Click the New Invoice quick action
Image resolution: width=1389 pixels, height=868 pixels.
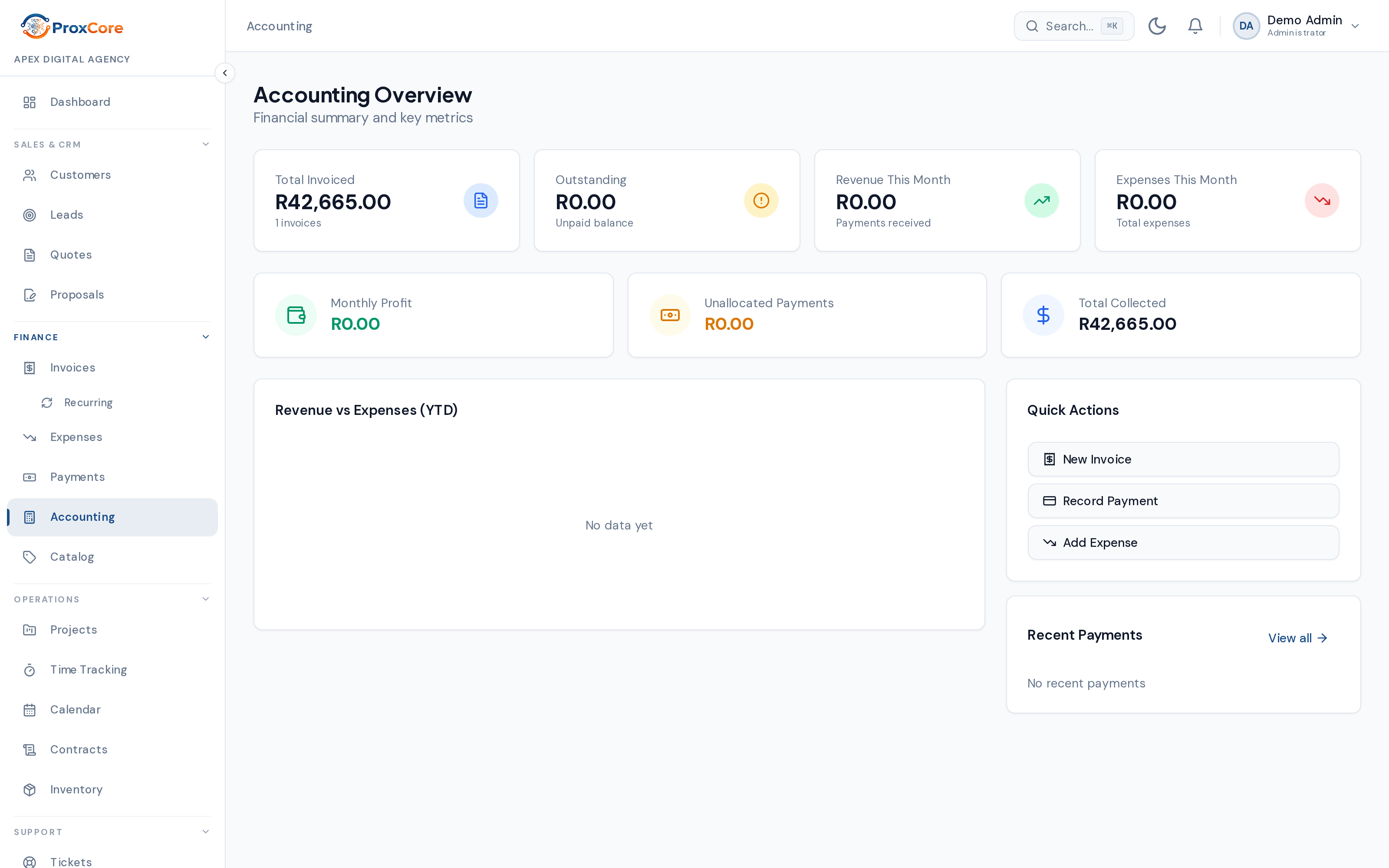click(x=1183, y=459)
